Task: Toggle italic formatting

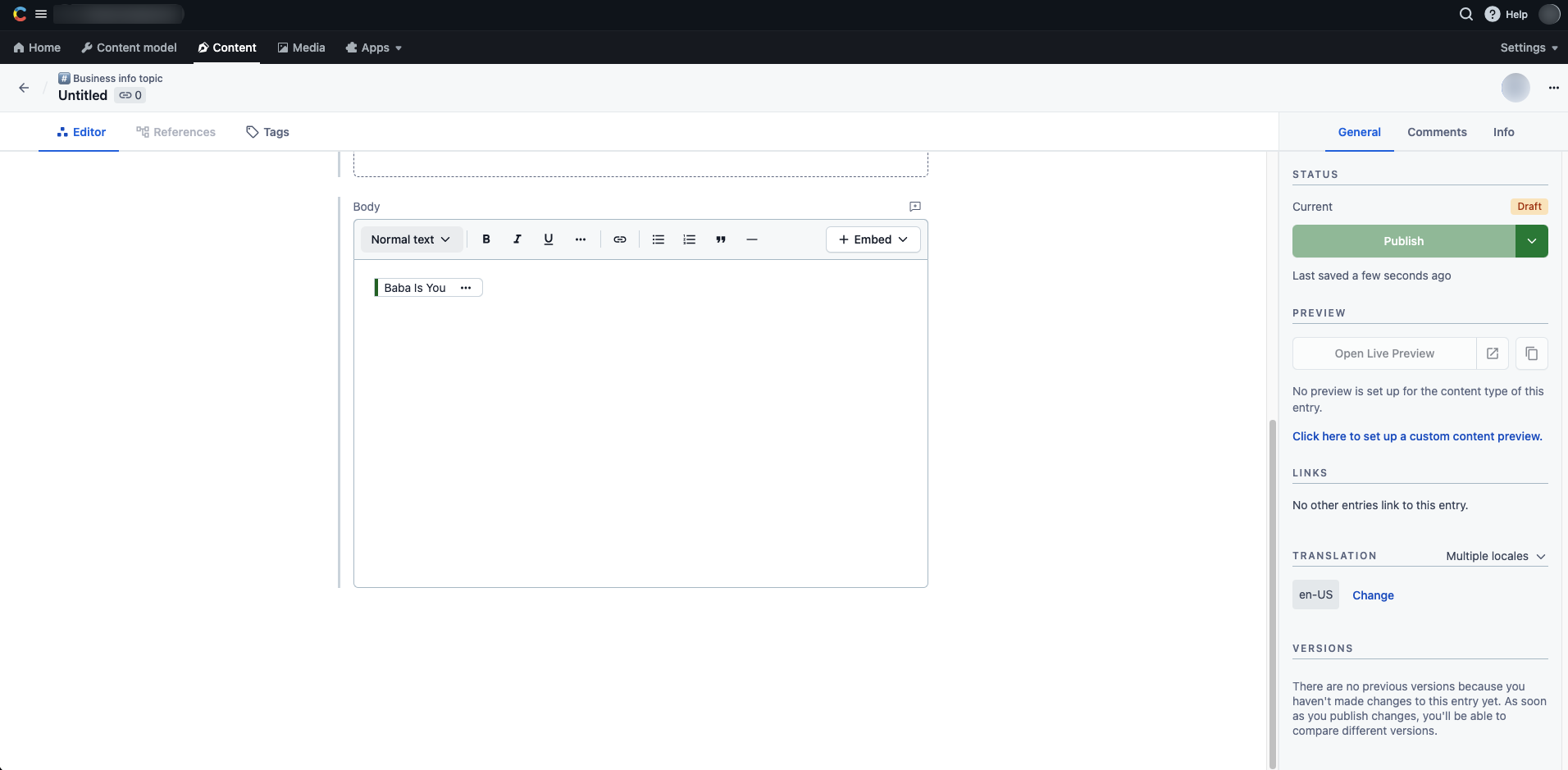Action: [x=517, y=239]
